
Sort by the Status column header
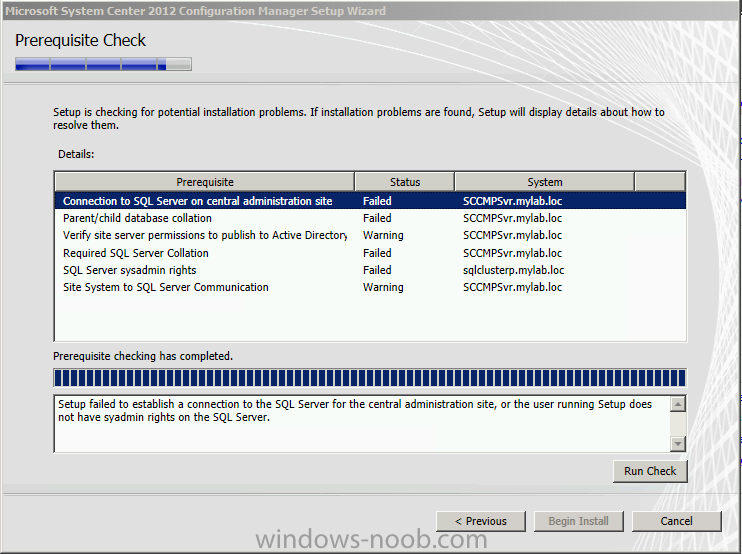pos(405,182)
